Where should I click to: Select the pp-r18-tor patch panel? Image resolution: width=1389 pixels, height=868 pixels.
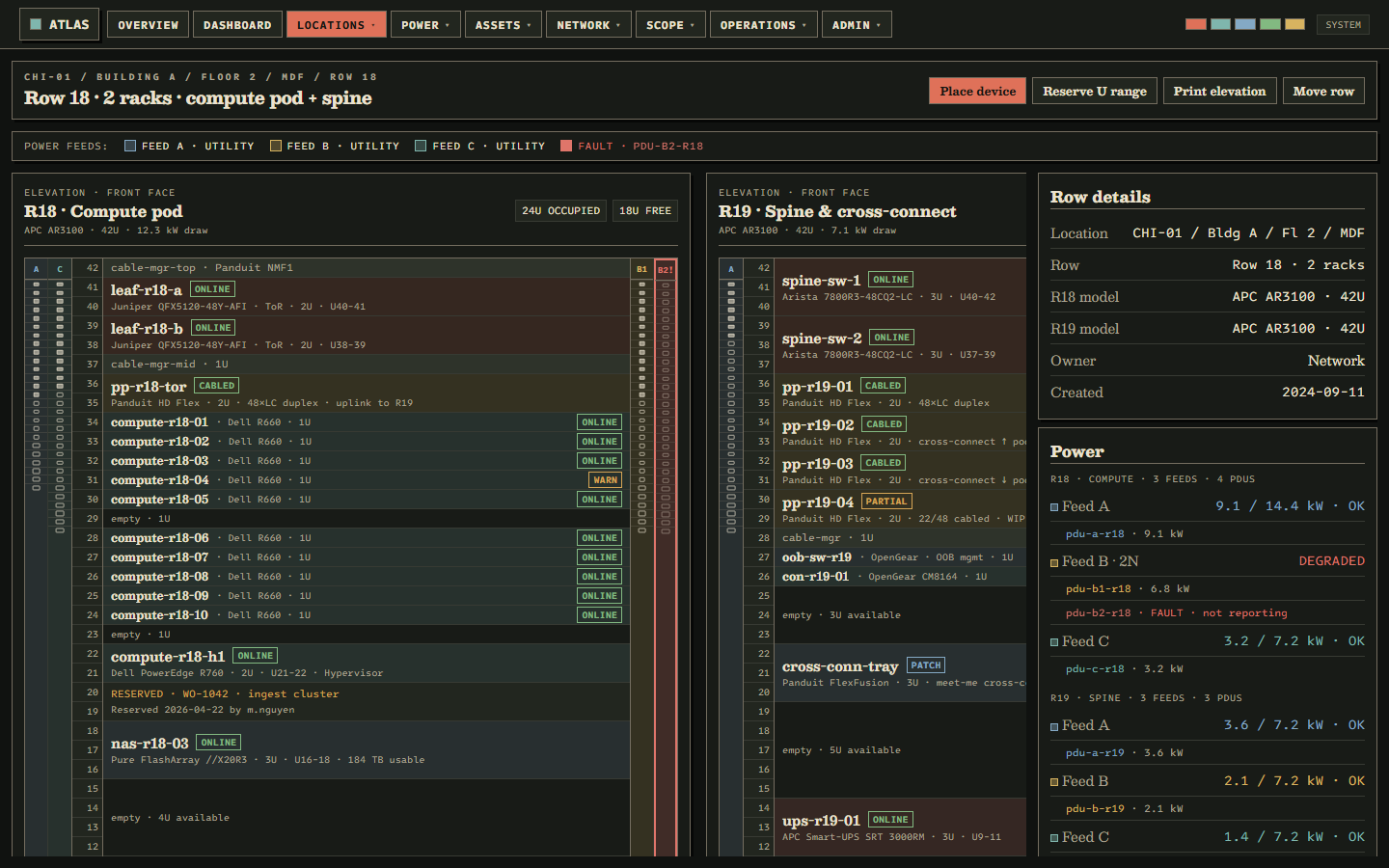pyautogui.click(x=366, y=393)
